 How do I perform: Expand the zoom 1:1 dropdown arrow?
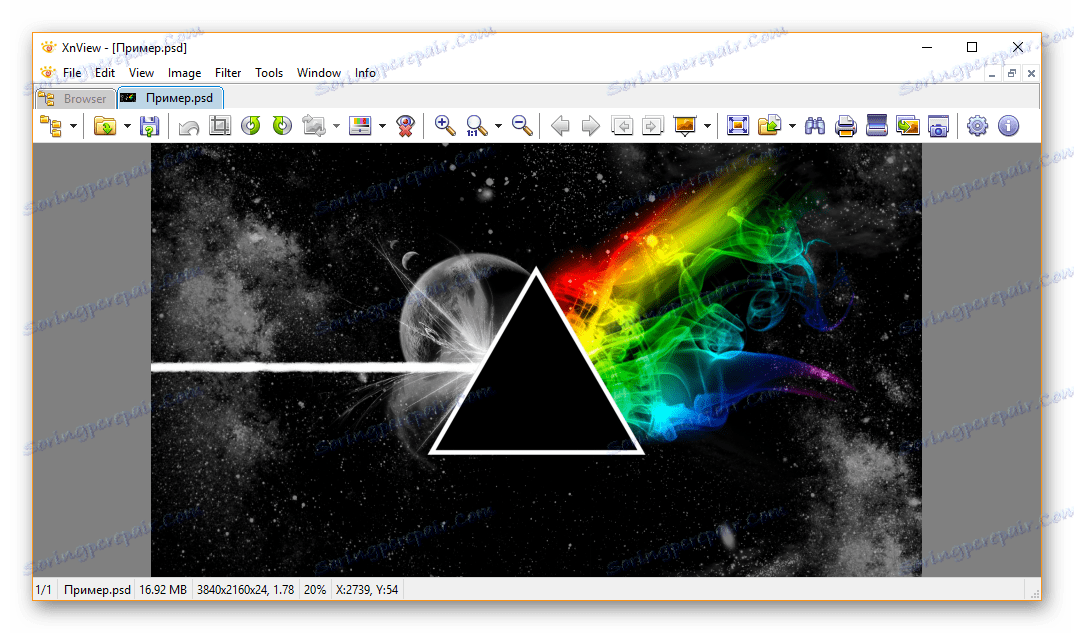click(x=498, y=126)
